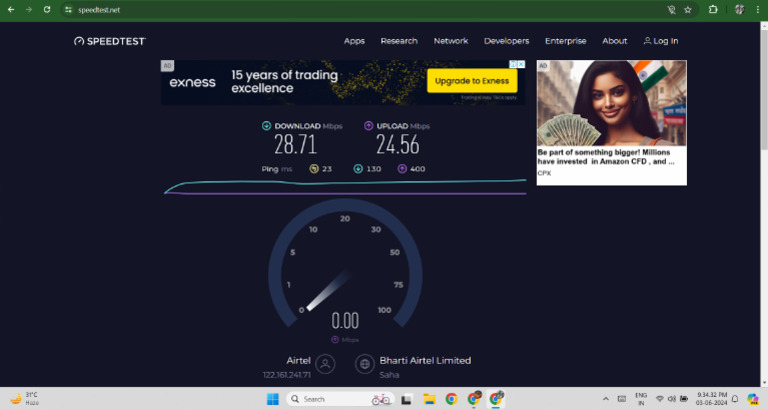
Task: View site information icon in address bar
Action: tap(69, 10)
